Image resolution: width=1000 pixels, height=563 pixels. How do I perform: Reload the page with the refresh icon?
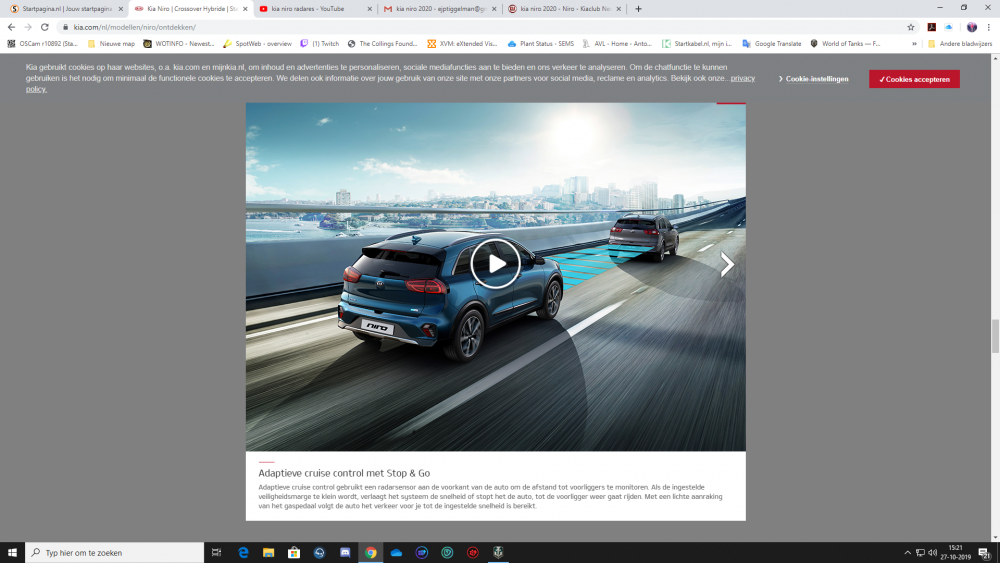click(x=45, y=27)
